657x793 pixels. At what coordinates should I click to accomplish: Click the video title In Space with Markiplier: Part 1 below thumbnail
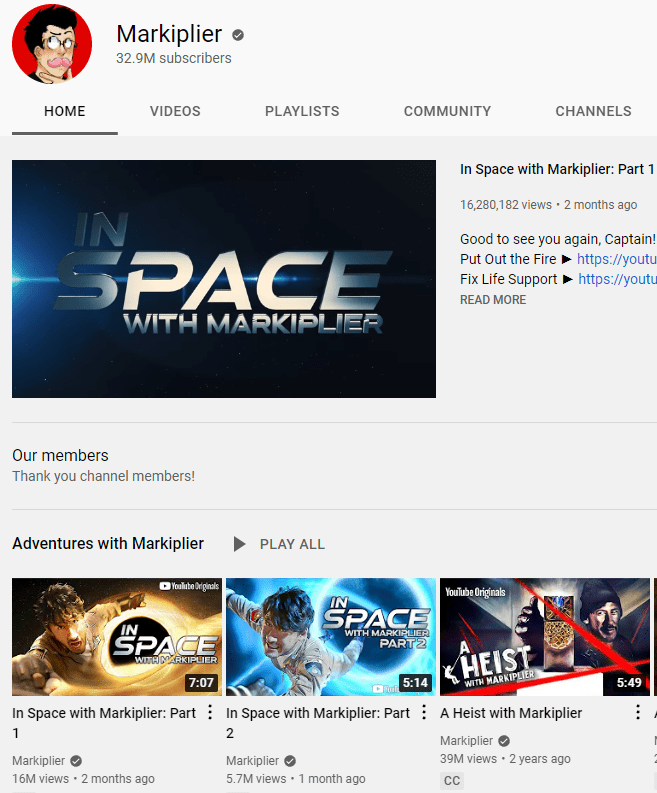(x=104, y=723)
